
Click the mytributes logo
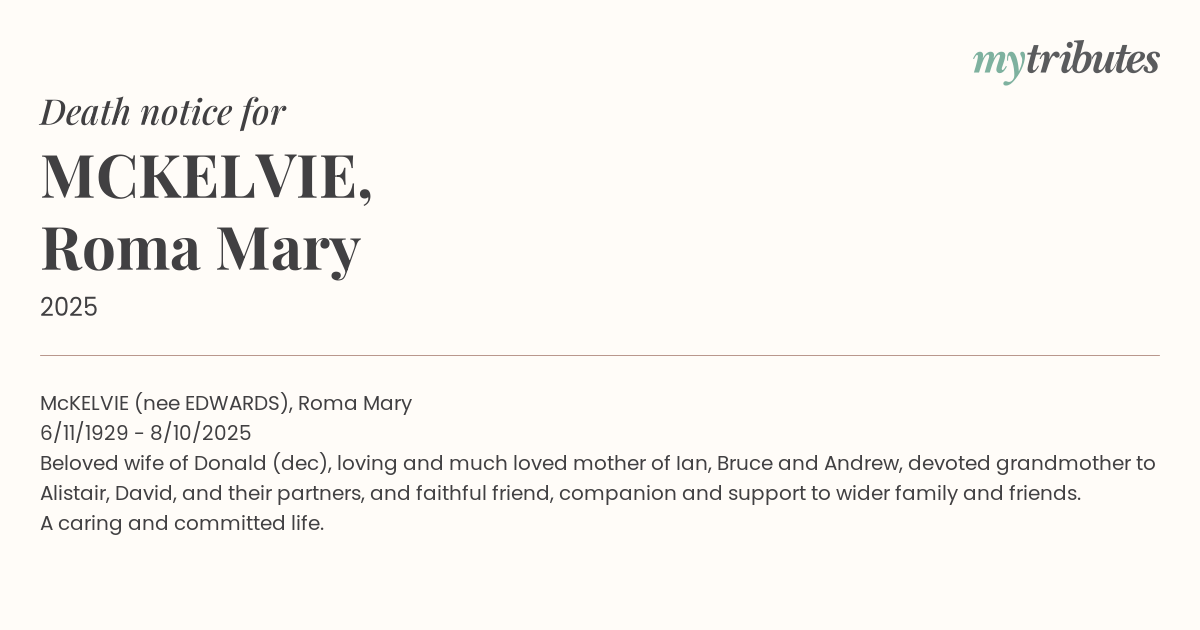tap(1066, 61)
